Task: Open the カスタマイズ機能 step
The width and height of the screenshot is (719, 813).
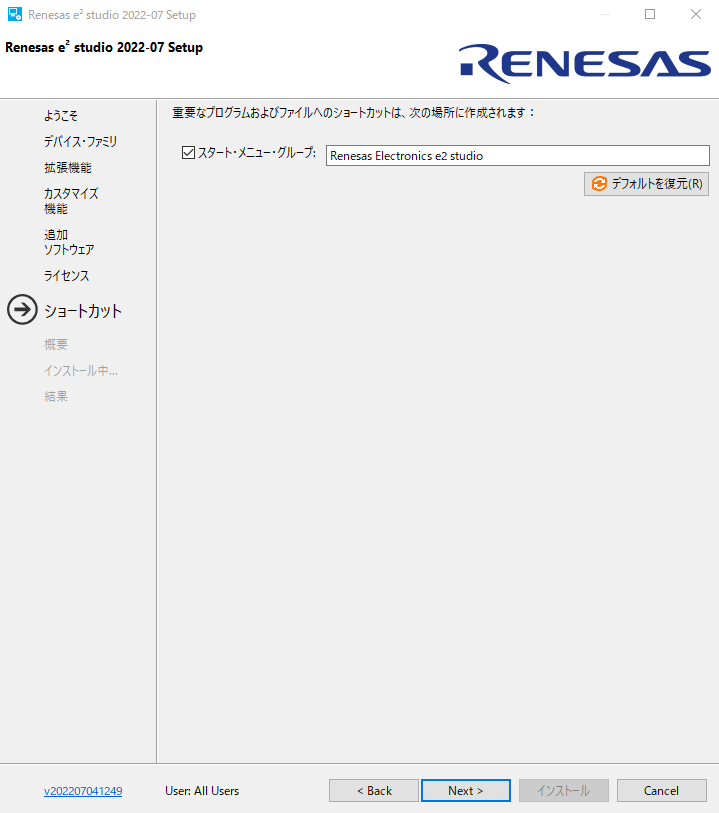Action: coord(71,201)
